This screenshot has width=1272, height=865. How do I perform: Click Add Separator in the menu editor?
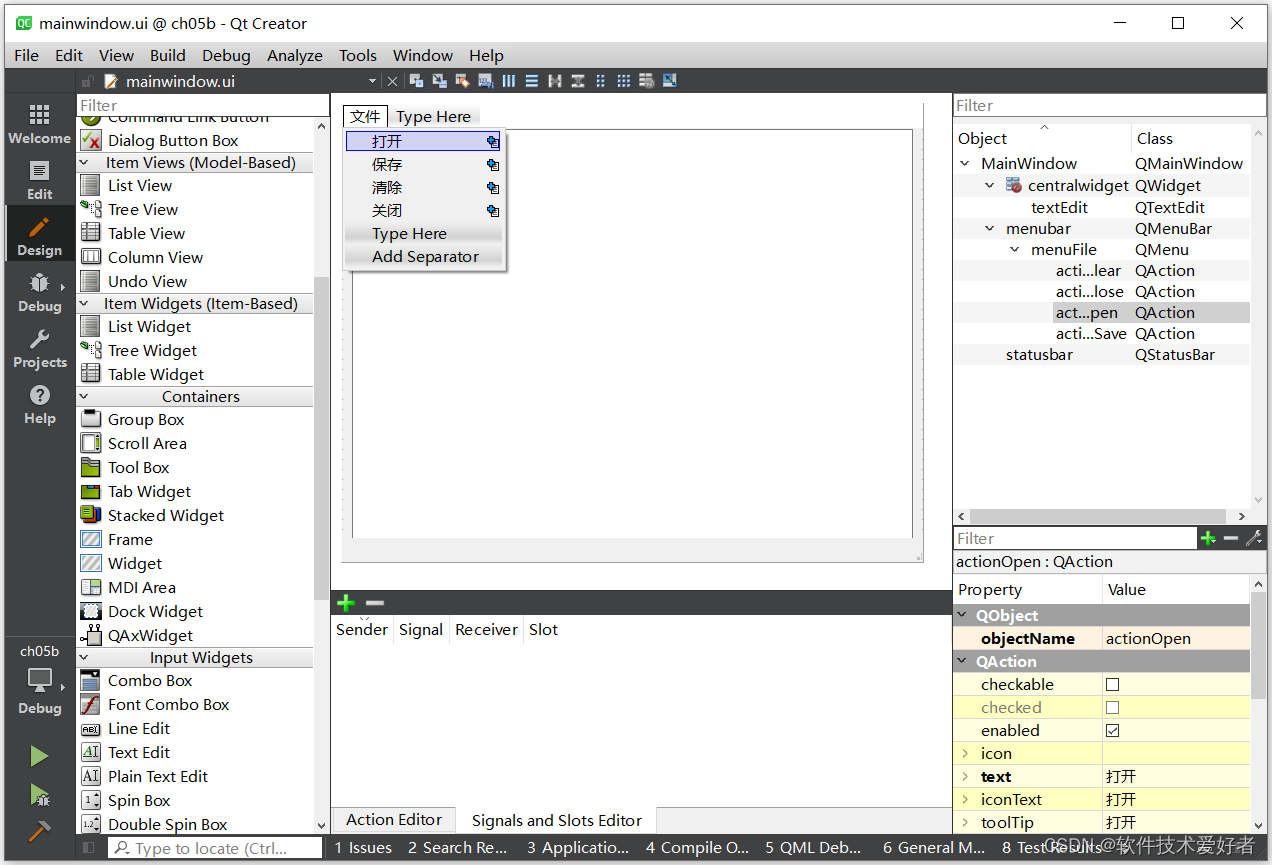coord(424,257)
